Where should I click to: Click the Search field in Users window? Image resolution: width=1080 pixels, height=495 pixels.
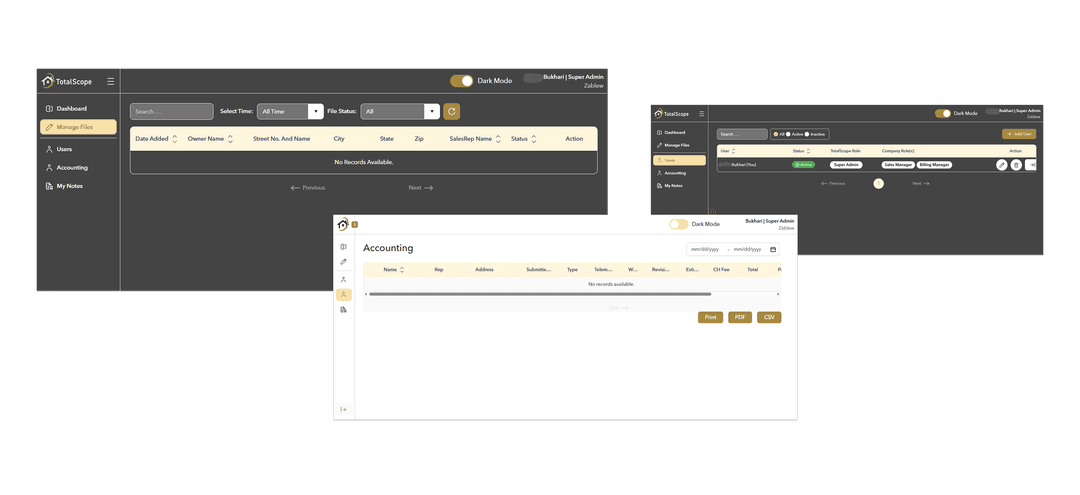(x=742, y=134)
